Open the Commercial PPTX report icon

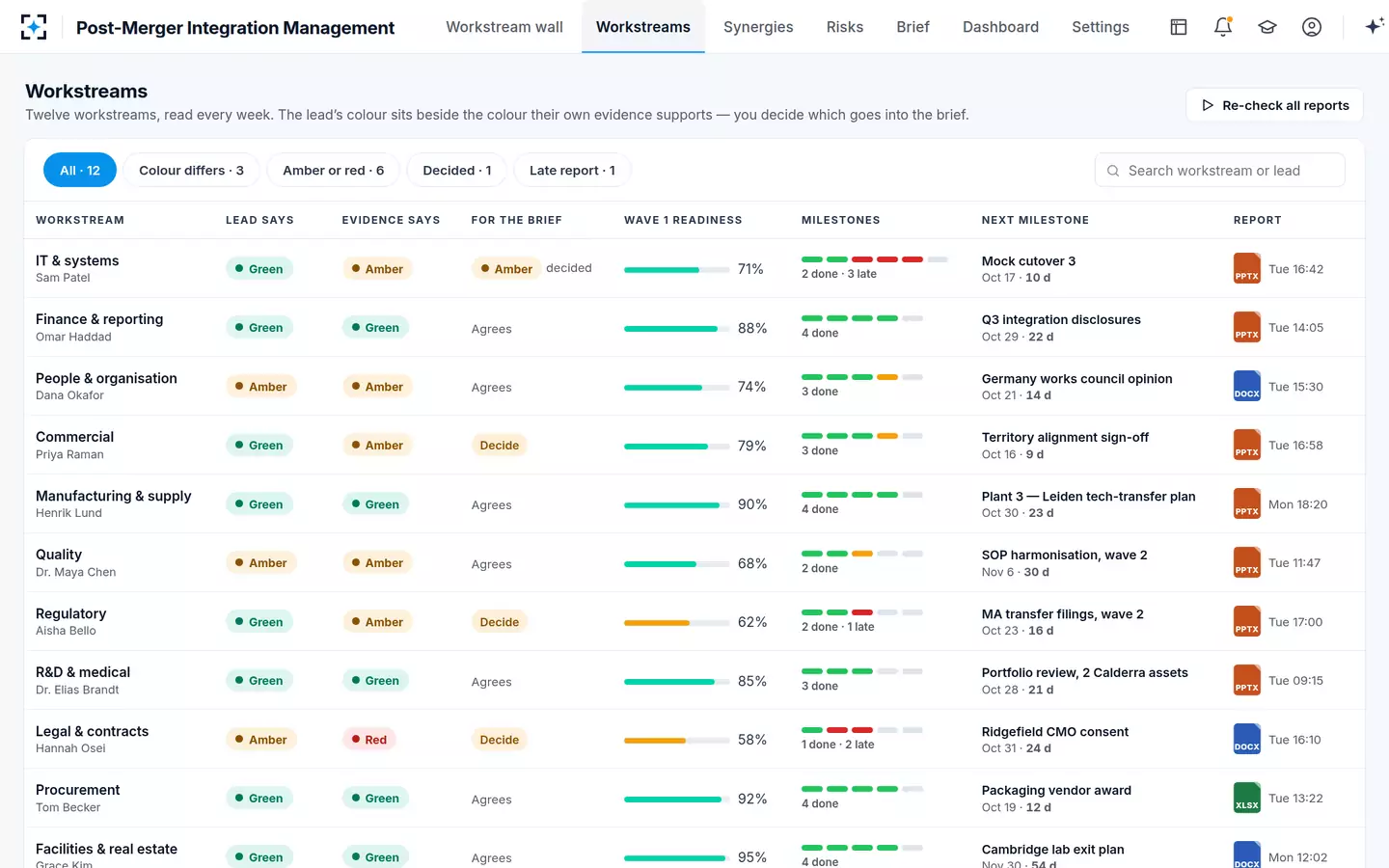[1247, 445]
